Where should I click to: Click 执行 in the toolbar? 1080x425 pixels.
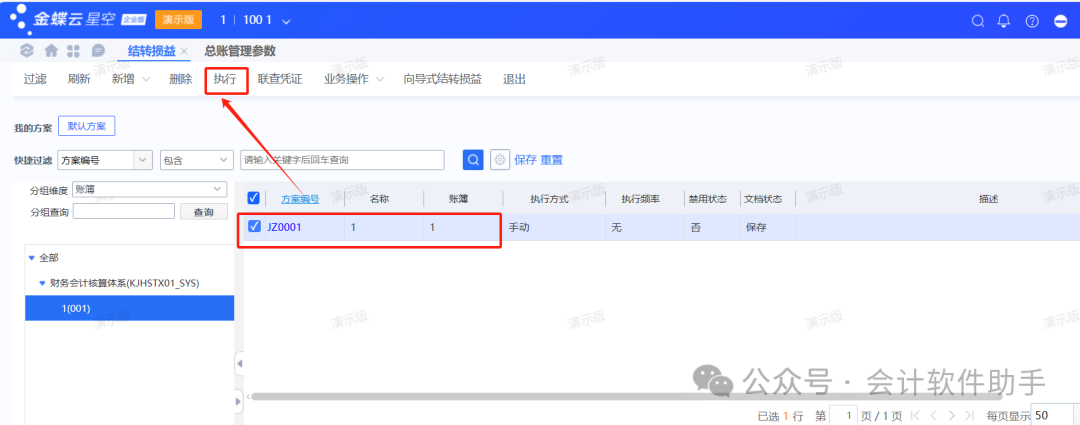(225, 79)
